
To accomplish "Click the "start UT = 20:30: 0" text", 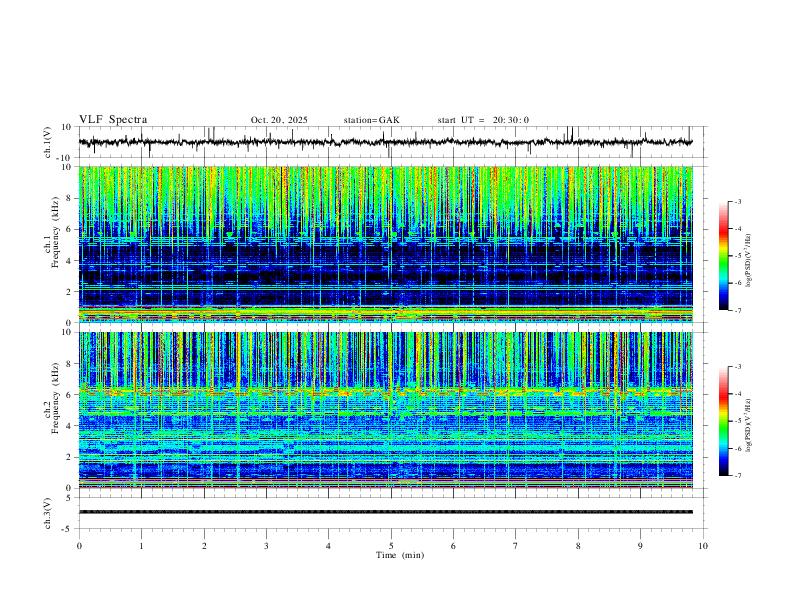I will tap(483, 120).
